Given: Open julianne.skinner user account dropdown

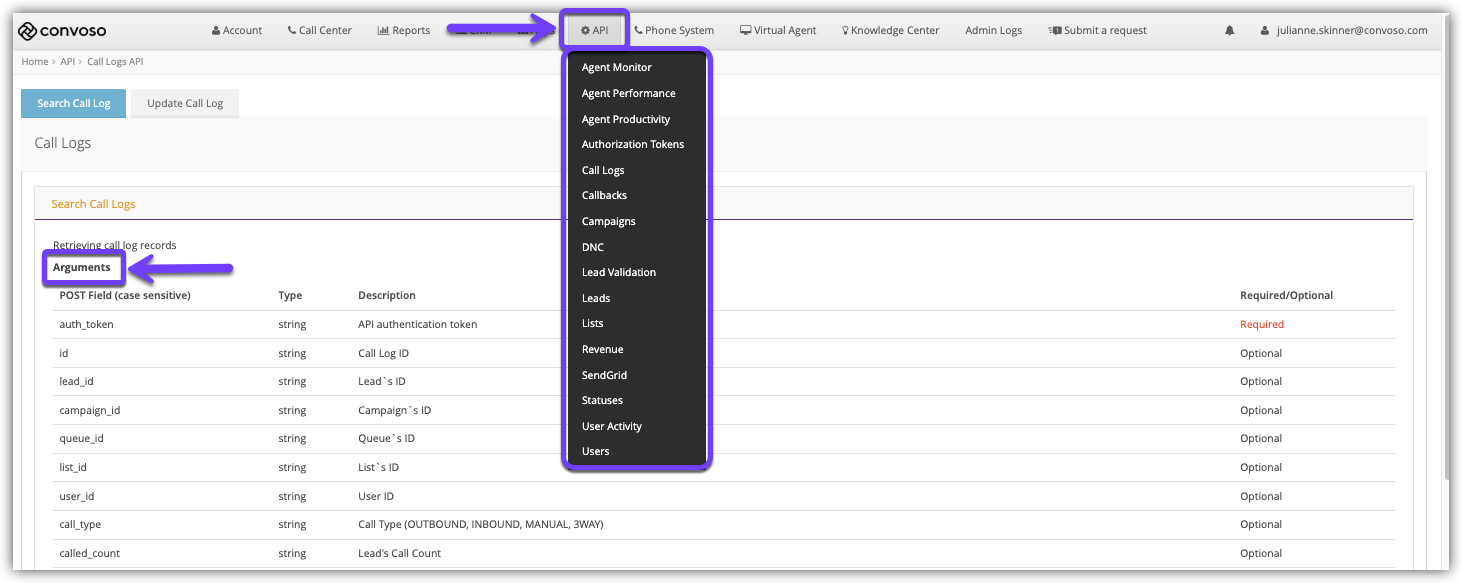Looking at the screenshot, I should (x=1344, y=31).
